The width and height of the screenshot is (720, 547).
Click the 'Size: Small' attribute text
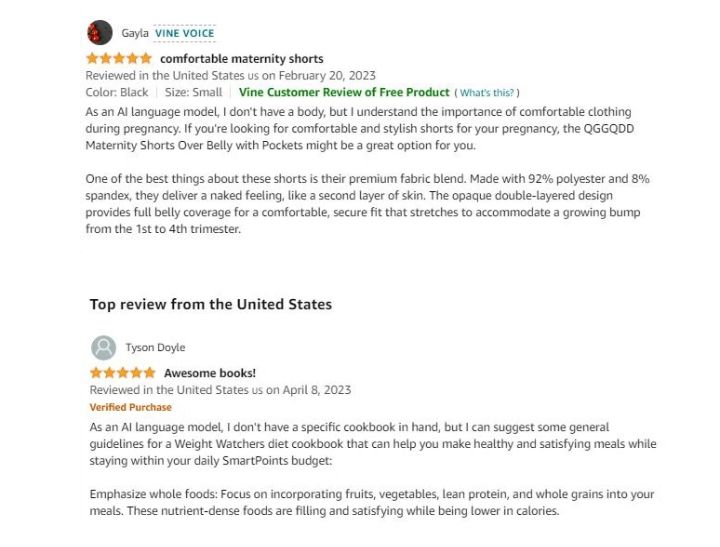pos(193,92)
